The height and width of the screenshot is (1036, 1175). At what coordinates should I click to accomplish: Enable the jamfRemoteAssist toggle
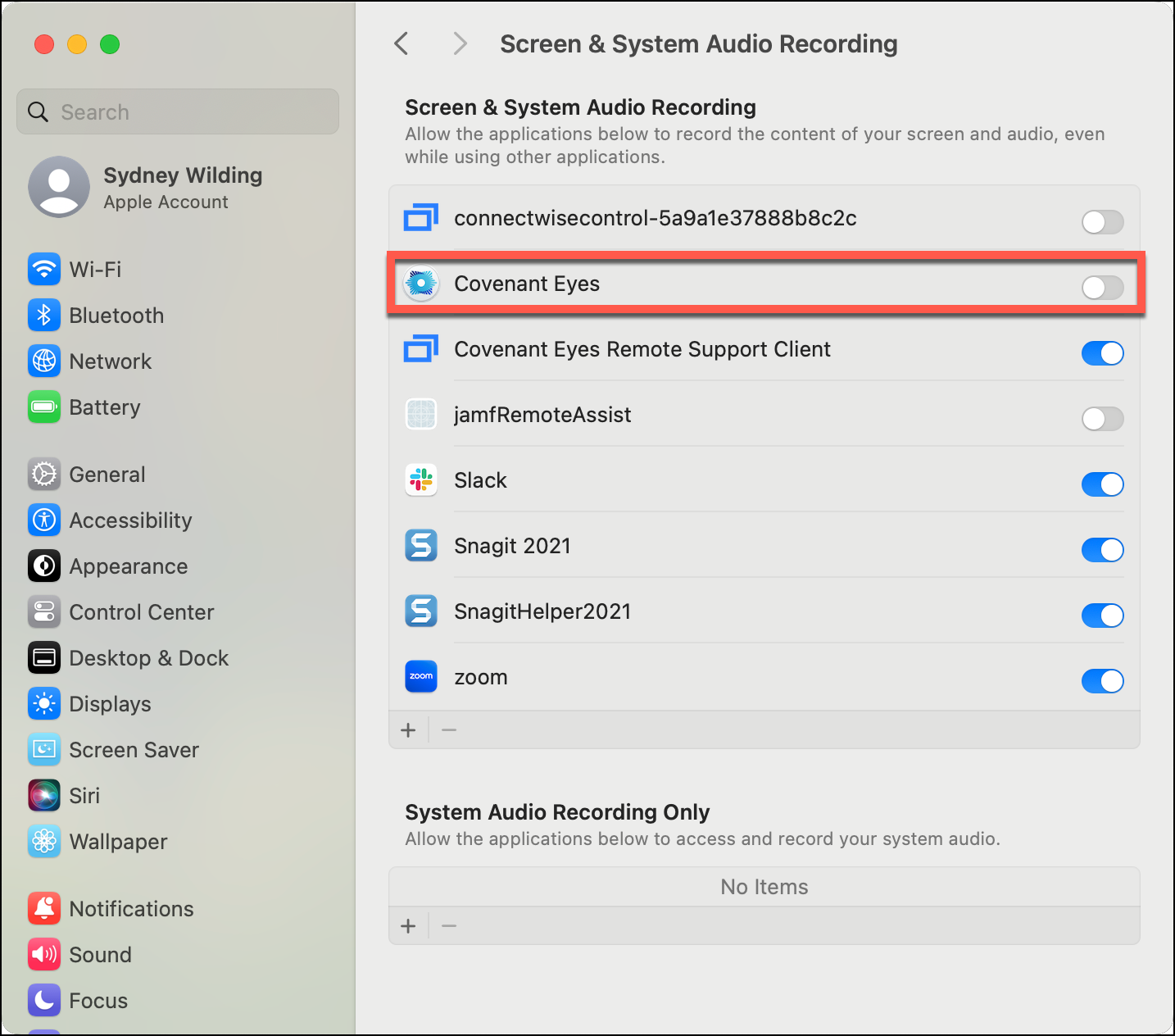pyautogui.click(x=1103, y=418)
